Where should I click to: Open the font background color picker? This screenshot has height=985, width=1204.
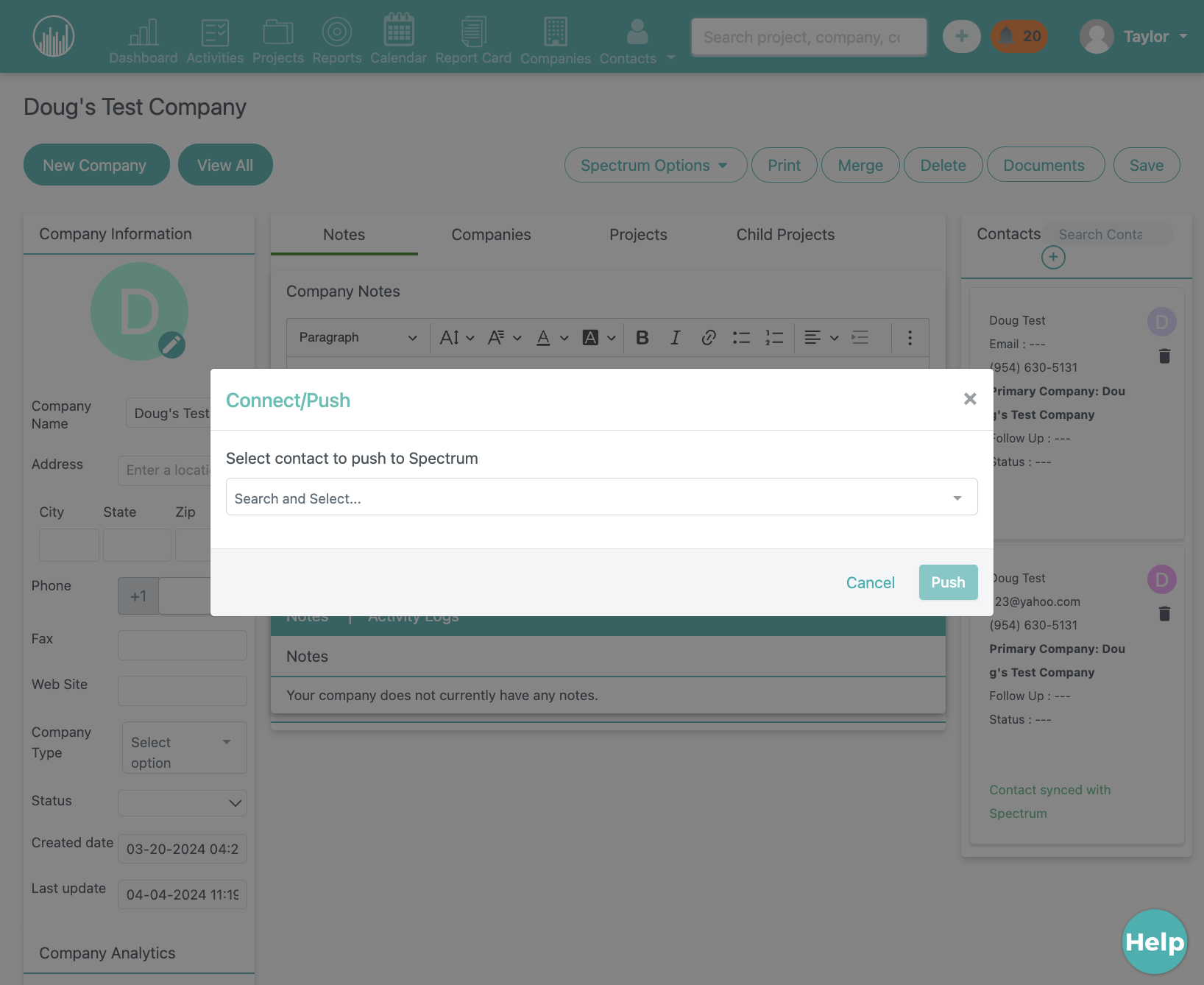point(599,337)
